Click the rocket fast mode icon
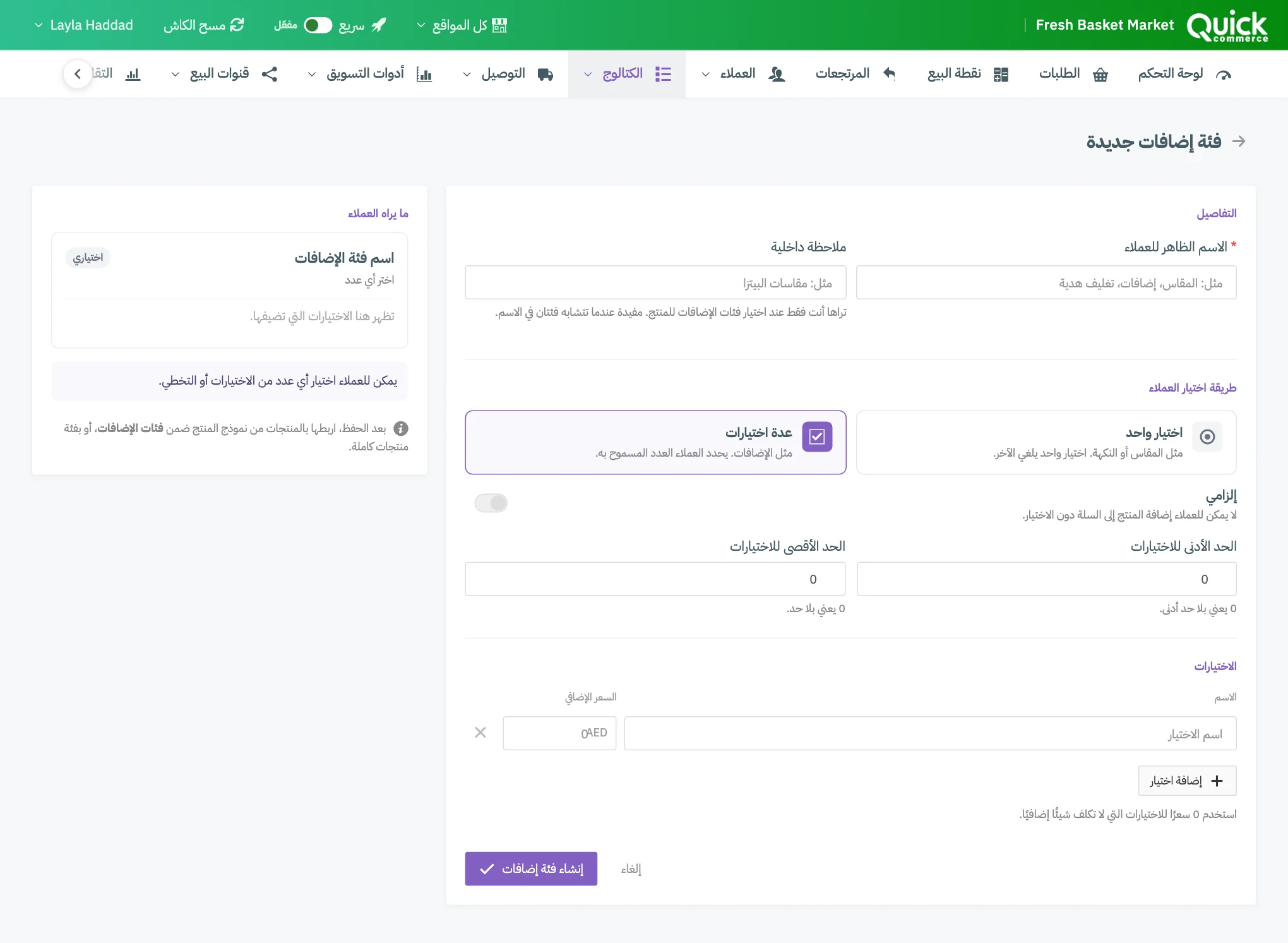The image size is (1288, 943). click(379, 25)
